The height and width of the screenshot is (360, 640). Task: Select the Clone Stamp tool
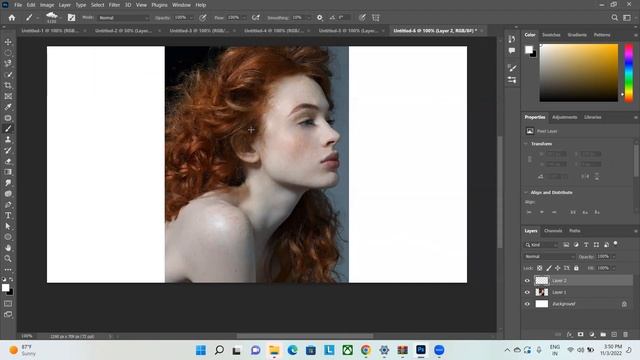[8, 140]
